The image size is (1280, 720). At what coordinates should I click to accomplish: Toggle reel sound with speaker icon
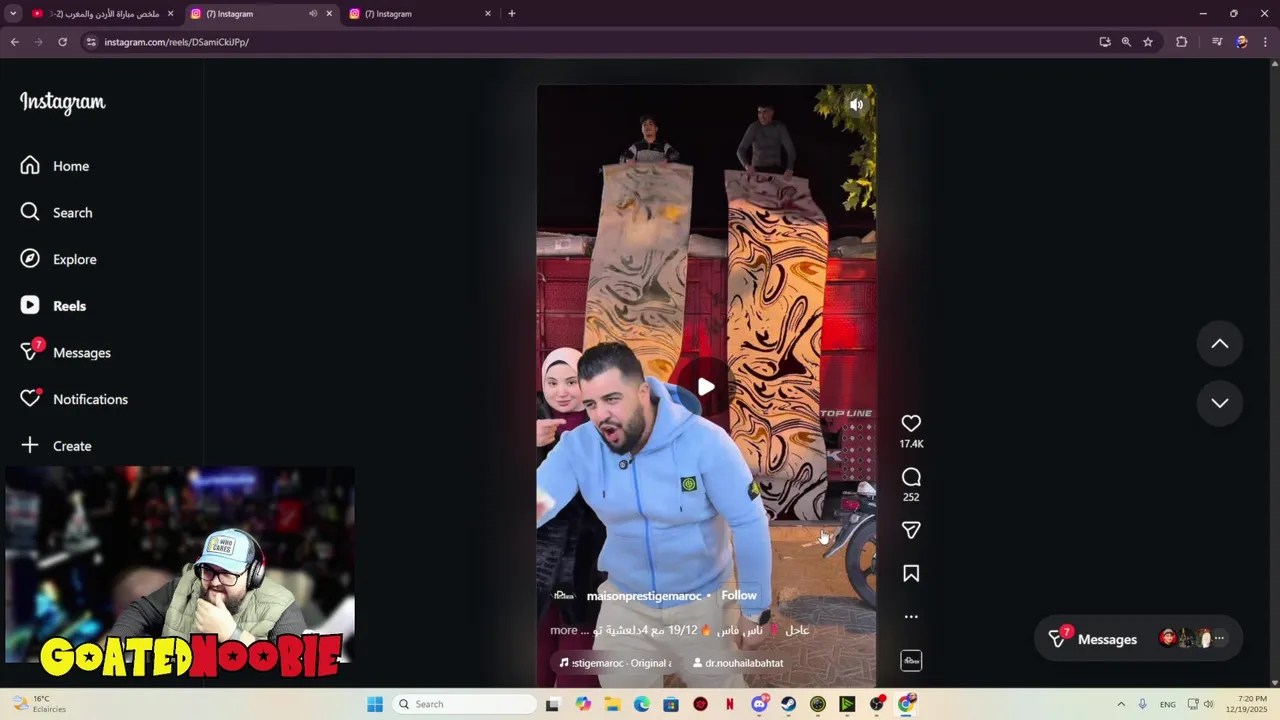tap(856, 104)
